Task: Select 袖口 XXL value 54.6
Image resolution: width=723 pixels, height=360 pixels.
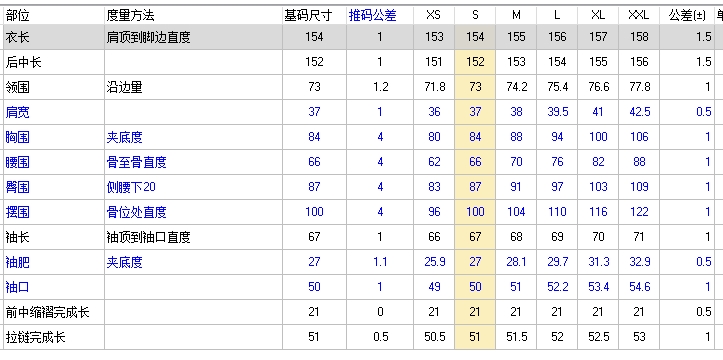Action: (639, 287)
